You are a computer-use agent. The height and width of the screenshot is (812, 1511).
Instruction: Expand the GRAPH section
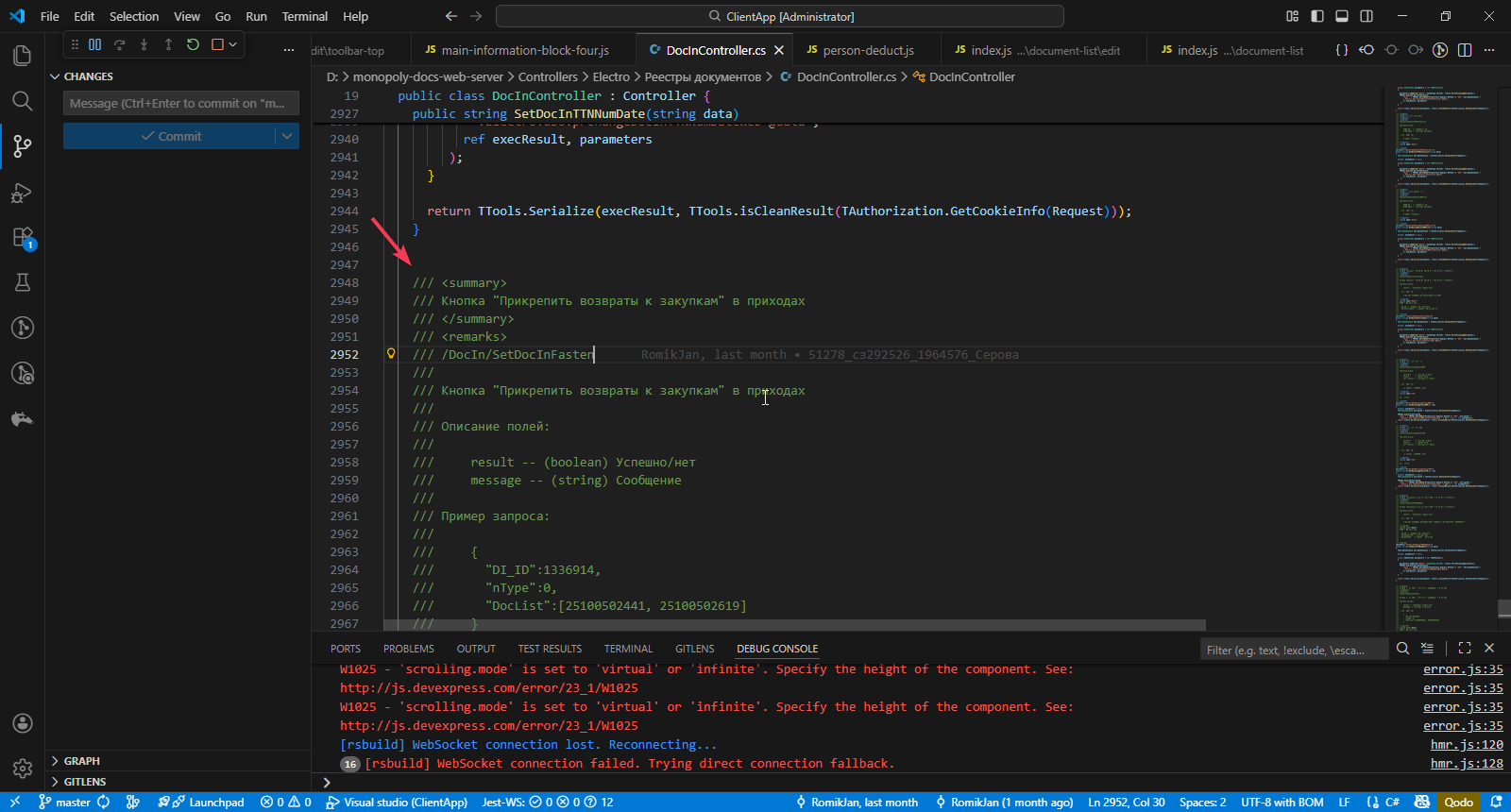point(82,761)
